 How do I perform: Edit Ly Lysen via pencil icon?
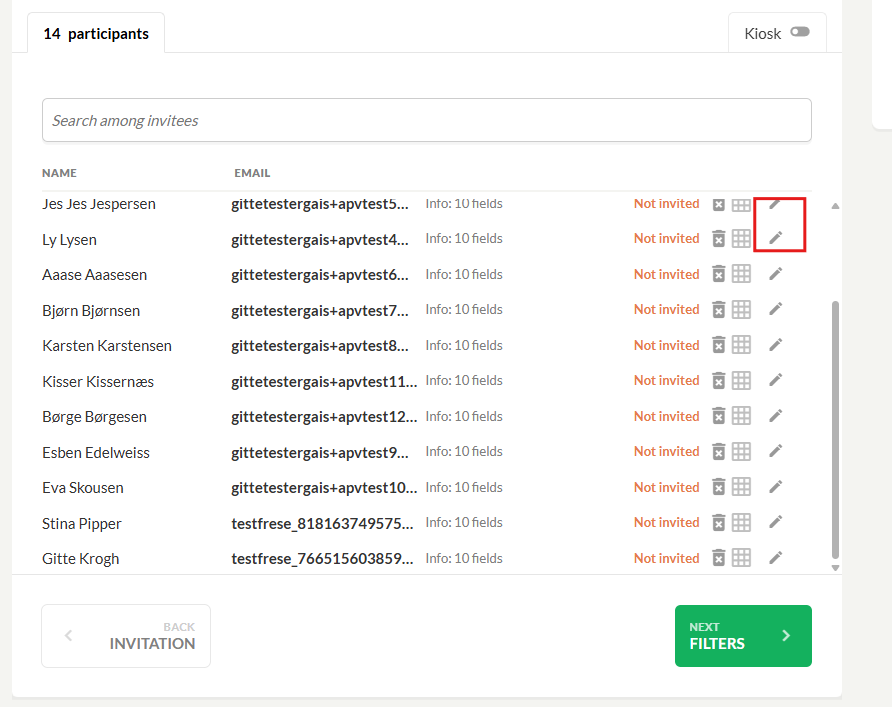(776, 238)
